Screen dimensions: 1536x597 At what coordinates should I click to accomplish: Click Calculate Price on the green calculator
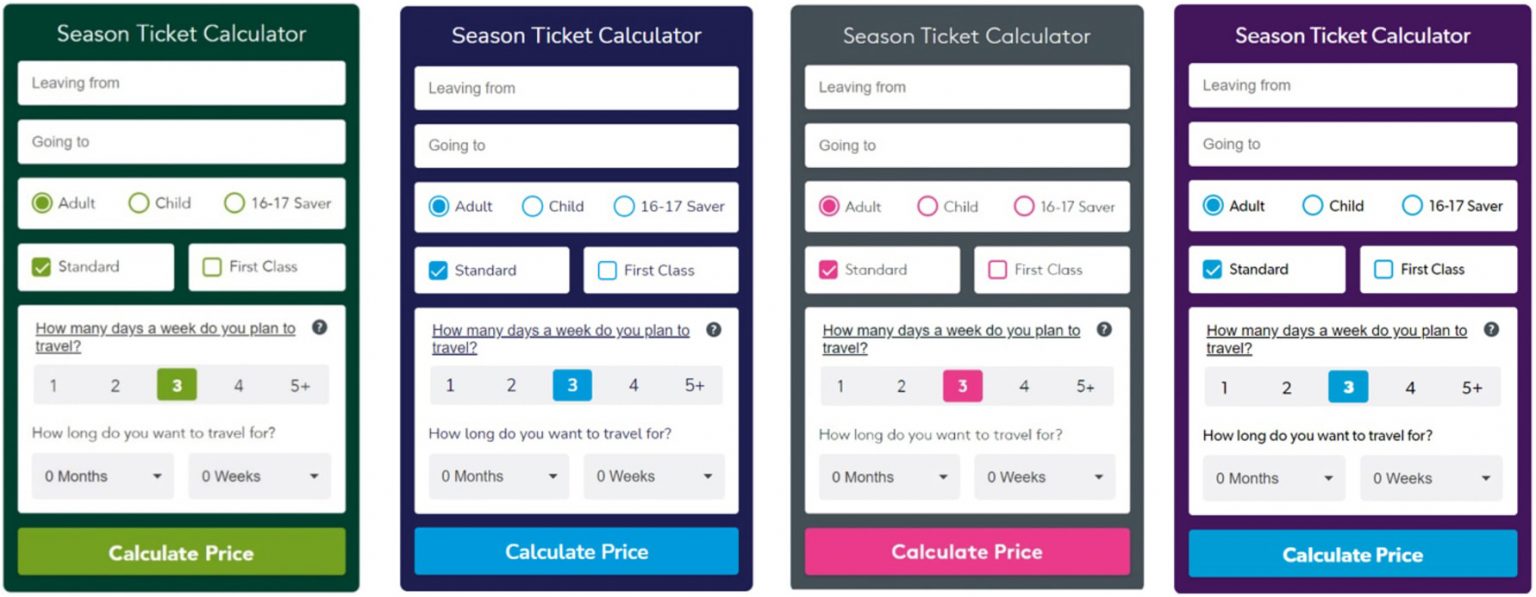click(181, 552)
